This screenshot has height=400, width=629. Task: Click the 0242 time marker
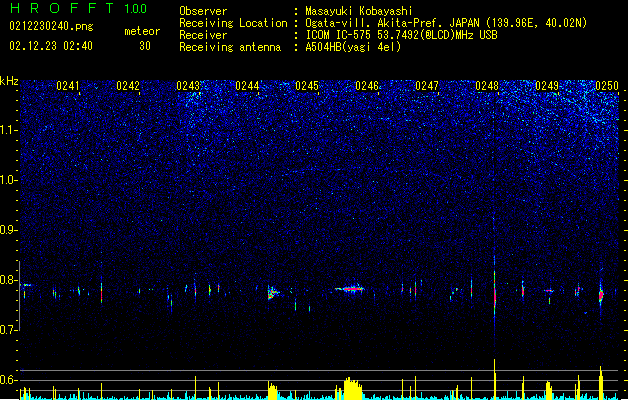coord(128,86)
